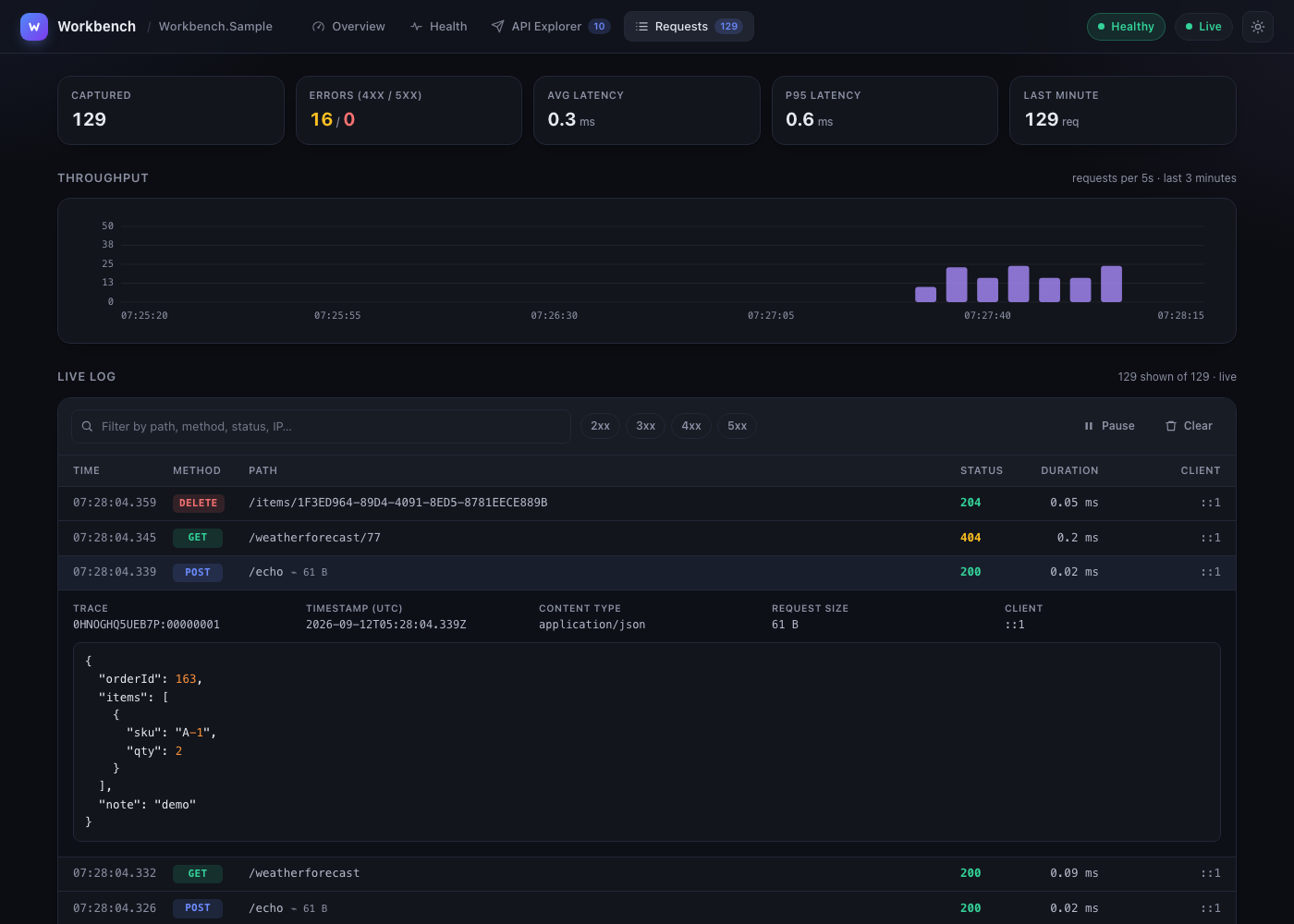Switch to the Health tab
The height and width of the screenshot is (924, 1294).
(439, 27)
